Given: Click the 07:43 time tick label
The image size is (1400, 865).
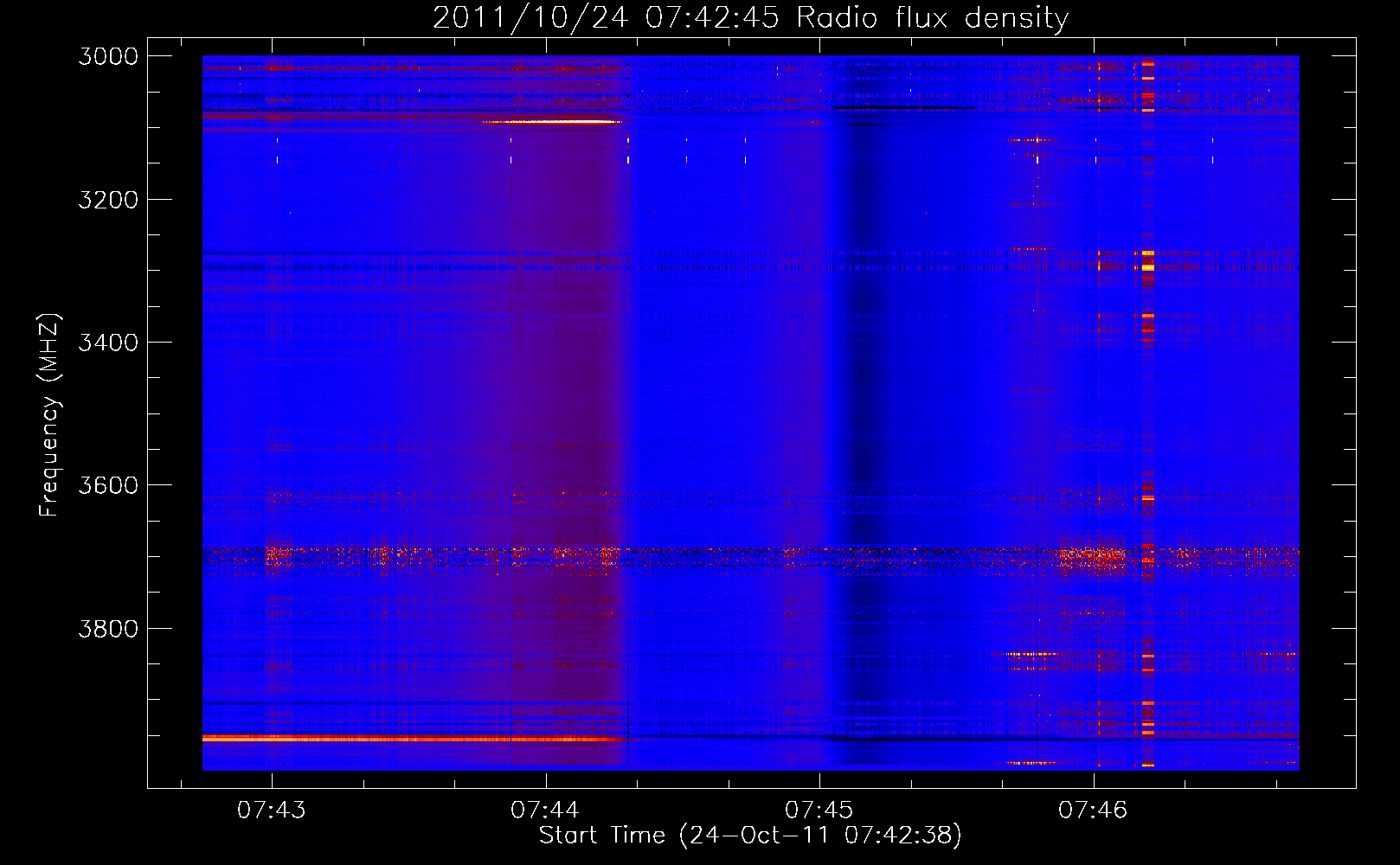Looking at the screenshot, I should tap(272, 810).
